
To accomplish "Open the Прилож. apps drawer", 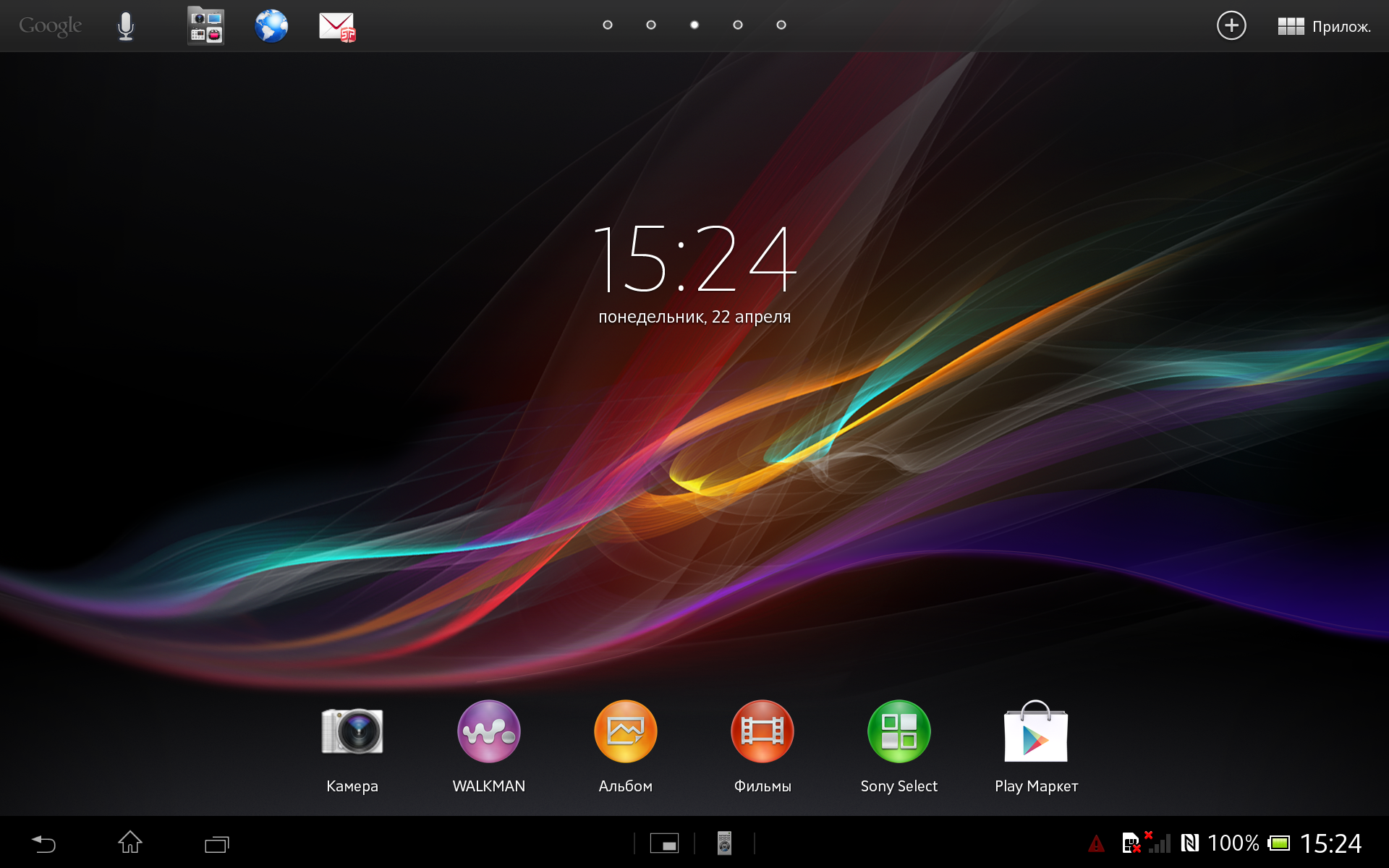I will click(x=1324, y=27).
